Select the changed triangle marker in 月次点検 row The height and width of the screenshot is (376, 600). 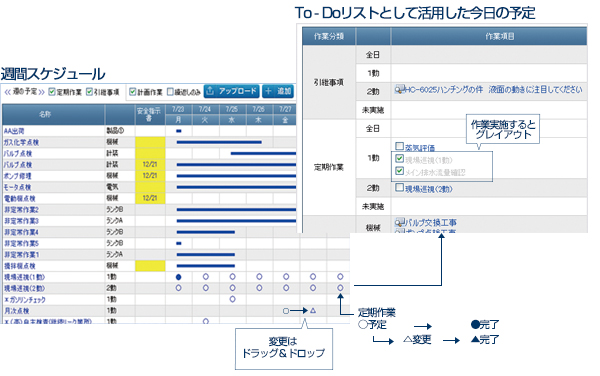313,311
